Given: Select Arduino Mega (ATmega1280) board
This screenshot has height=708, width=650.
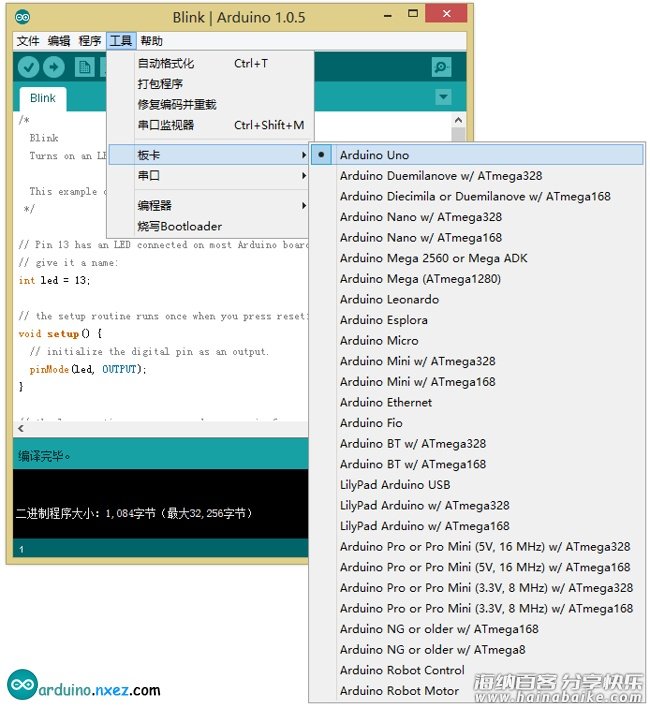Looking at the screenshot, I should pyautogui.click(x=478, y=279).
